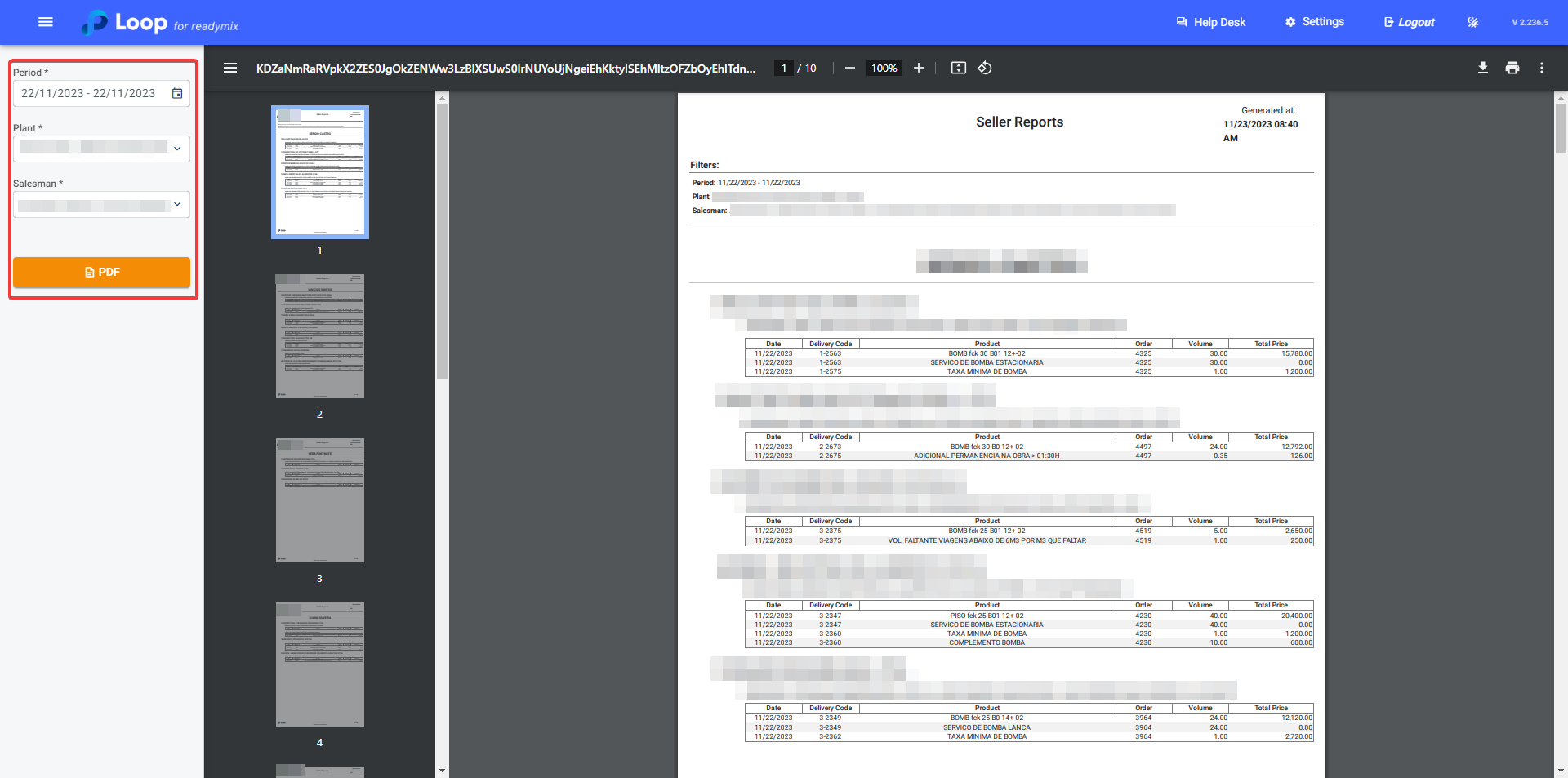Zoom in on the PDF
This screenshot has width=1568, height=778.
point(919,68)
